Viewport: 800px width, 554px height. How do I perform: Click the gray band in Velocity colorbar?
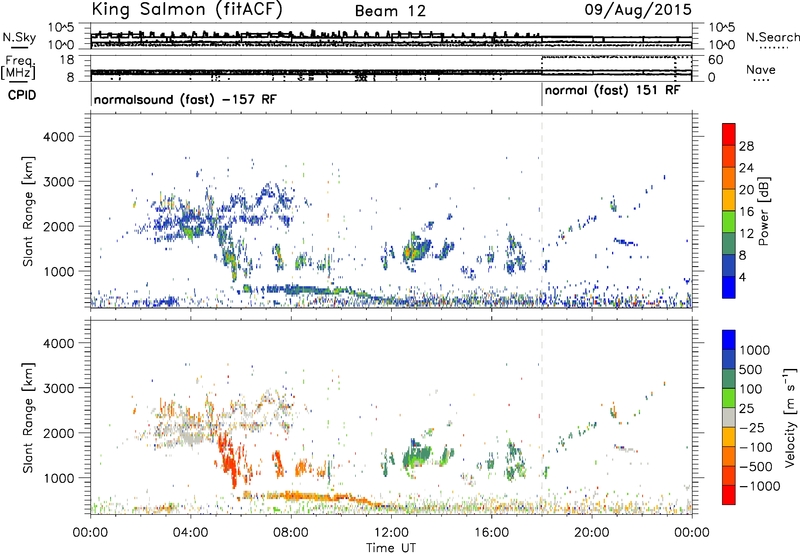coord(729,417)
